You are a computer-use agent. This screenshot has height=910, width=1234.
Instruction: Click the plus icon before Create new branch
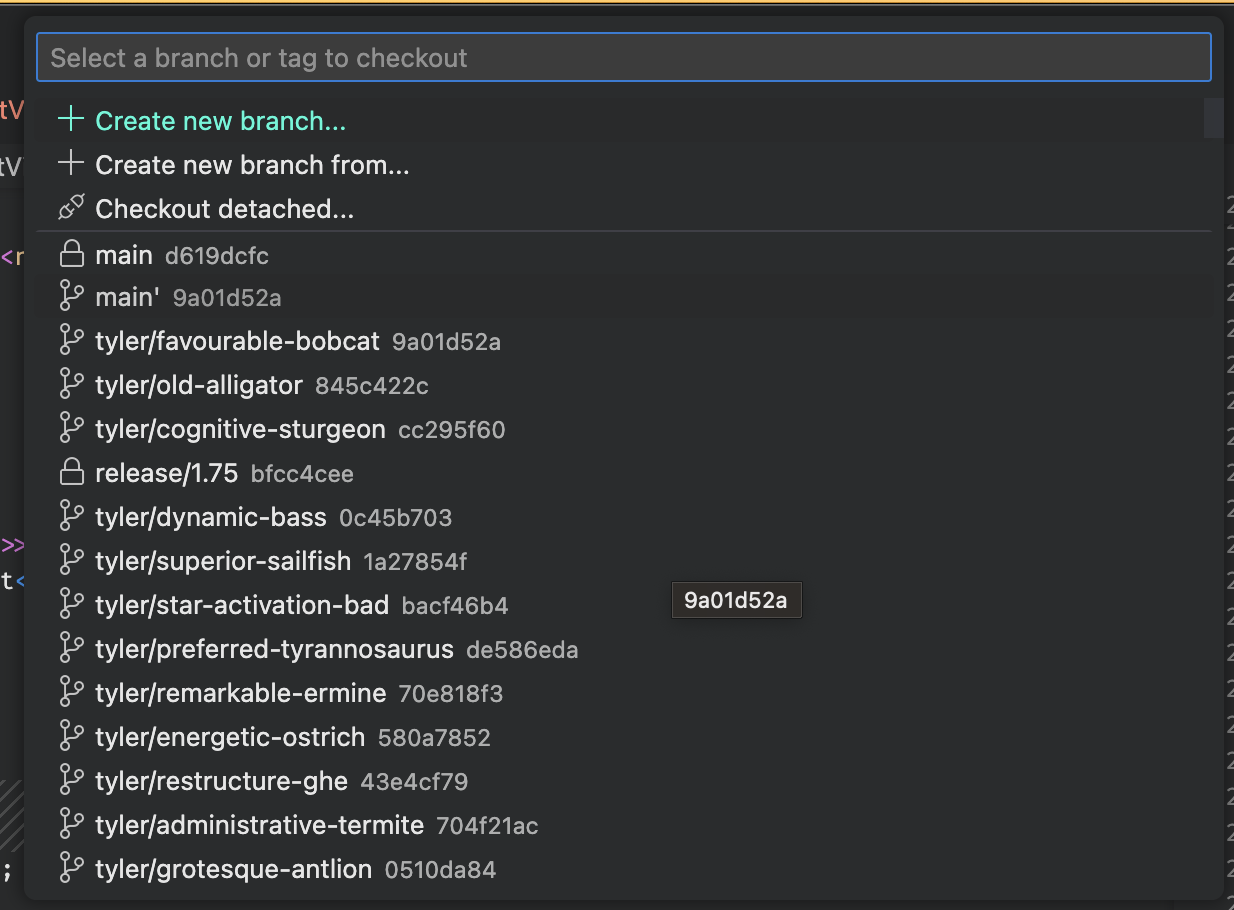(70, 118)
